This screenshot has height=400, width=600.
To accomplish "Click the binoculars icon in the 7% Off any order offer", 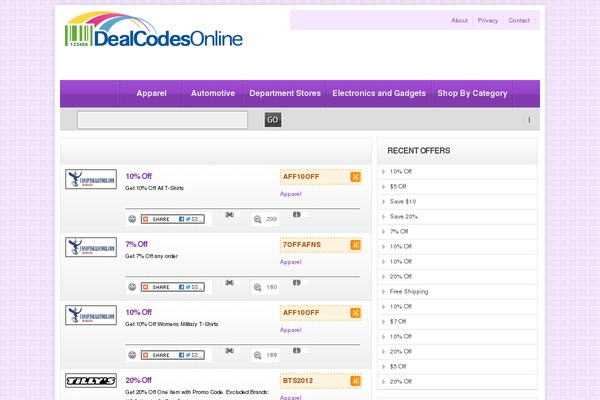I will tap(230, 283).
